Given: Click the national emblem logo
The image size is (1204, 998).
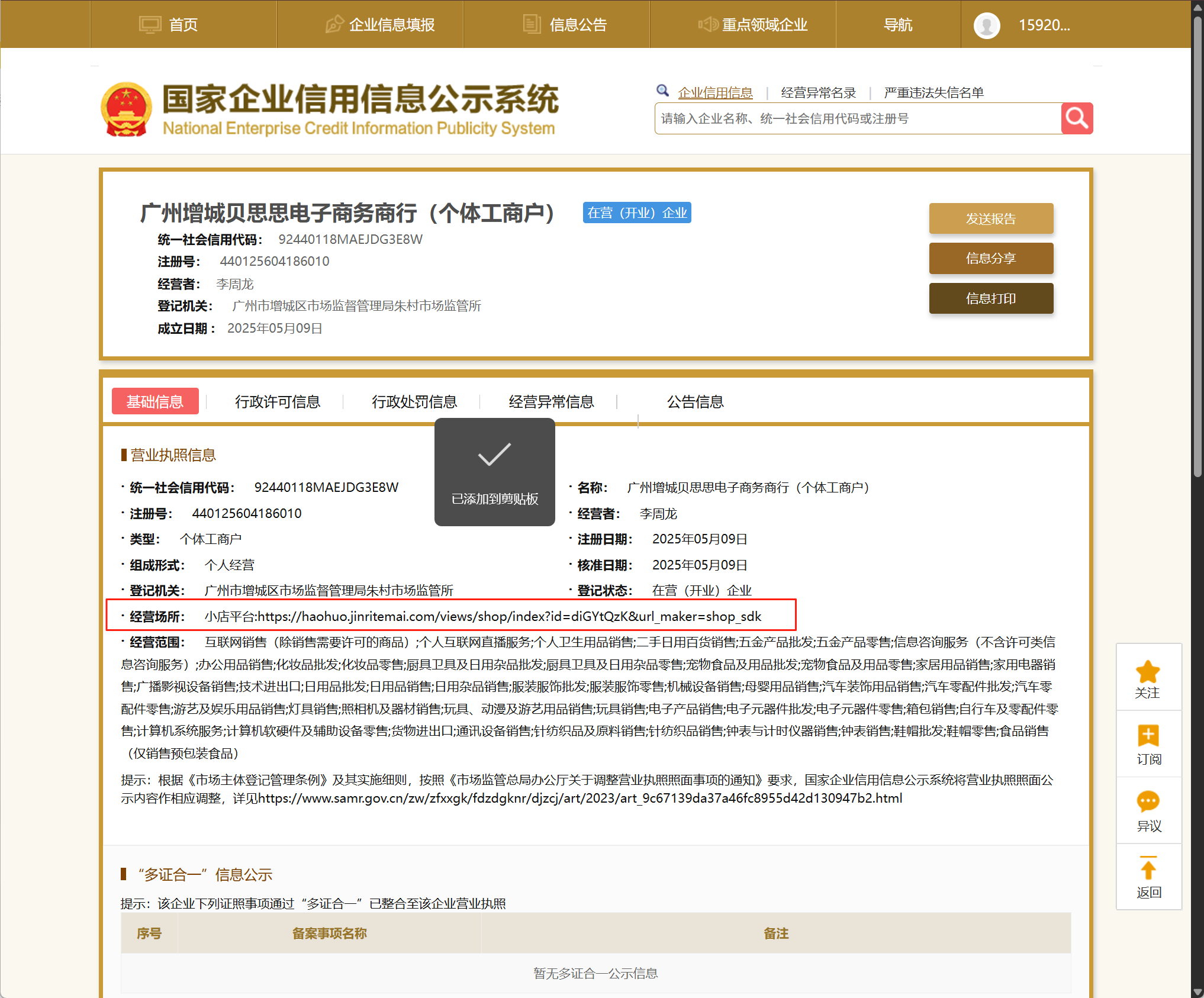Looking at the screenshot, I should pos(126,109).
